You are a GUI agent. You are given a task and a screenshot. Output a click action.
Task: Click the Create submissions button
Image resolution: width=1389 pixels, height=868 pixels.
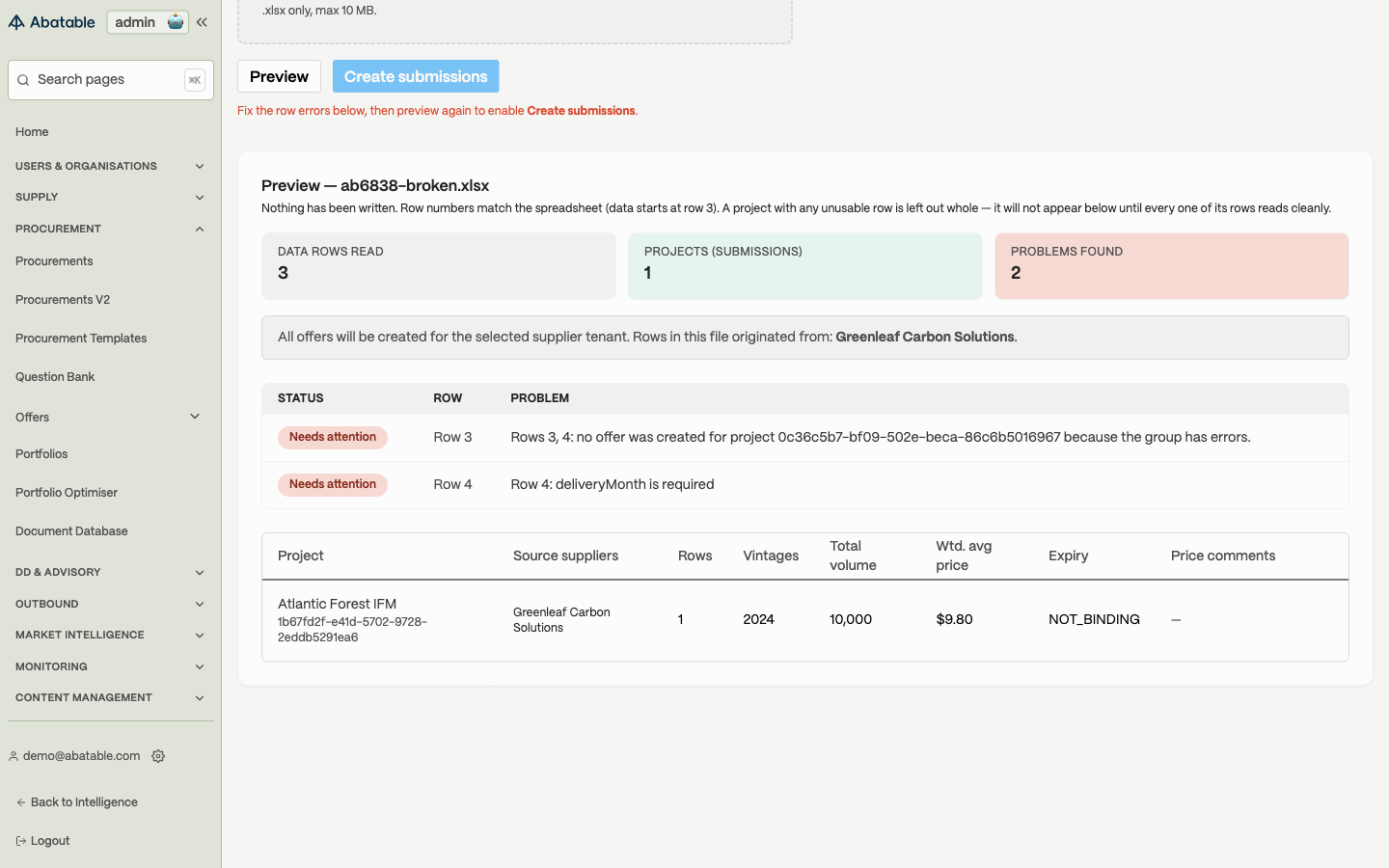416,76
